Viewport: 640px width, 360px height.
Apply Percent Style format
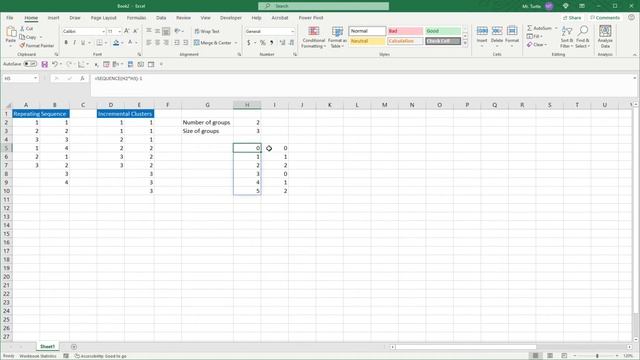263,42
